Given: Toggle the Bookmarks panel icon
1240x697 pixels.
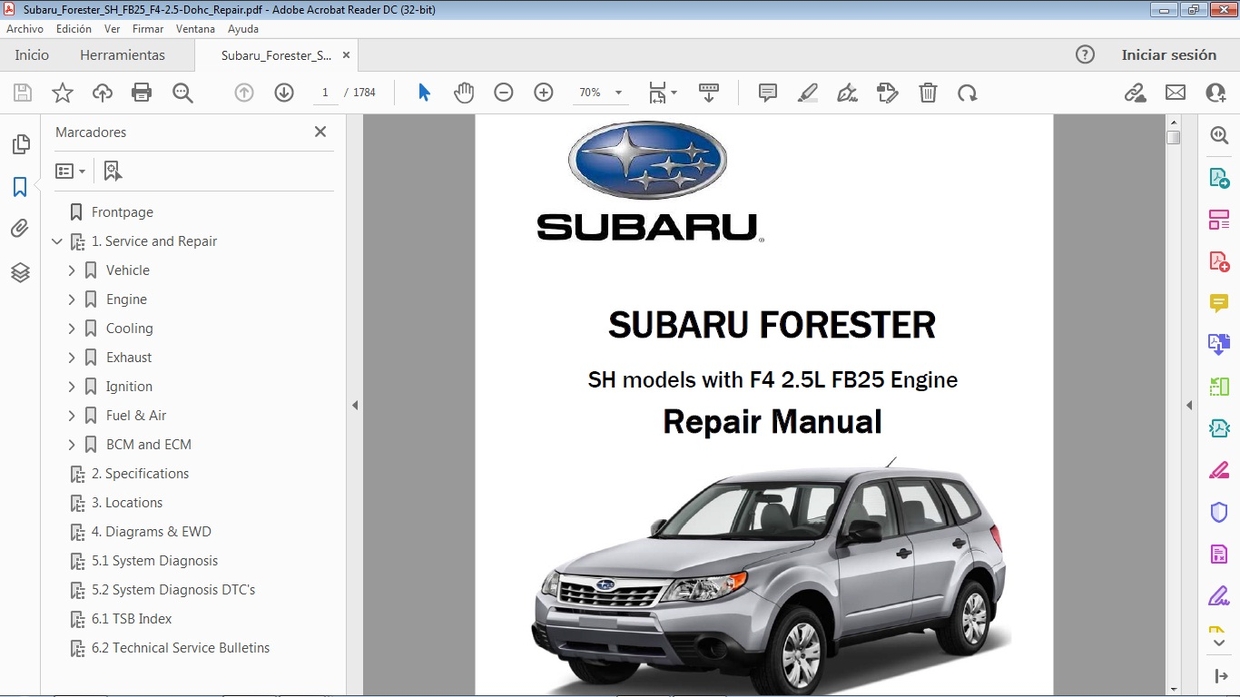Looking at the screenshot, I should pos(20,185).
